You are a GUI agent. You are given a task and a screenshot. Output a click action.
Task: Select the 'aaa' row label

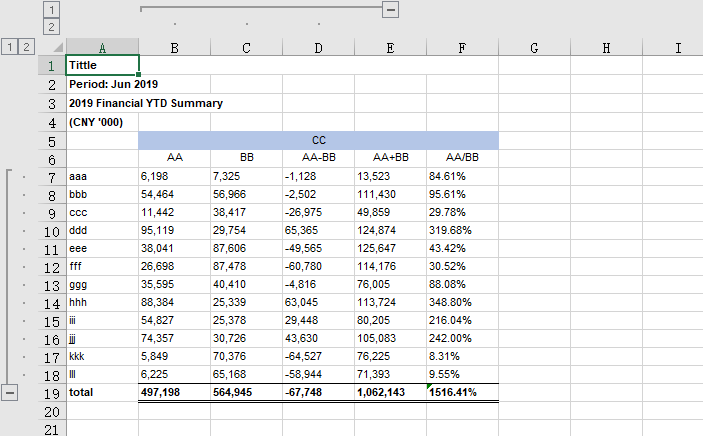pos(102,177)
